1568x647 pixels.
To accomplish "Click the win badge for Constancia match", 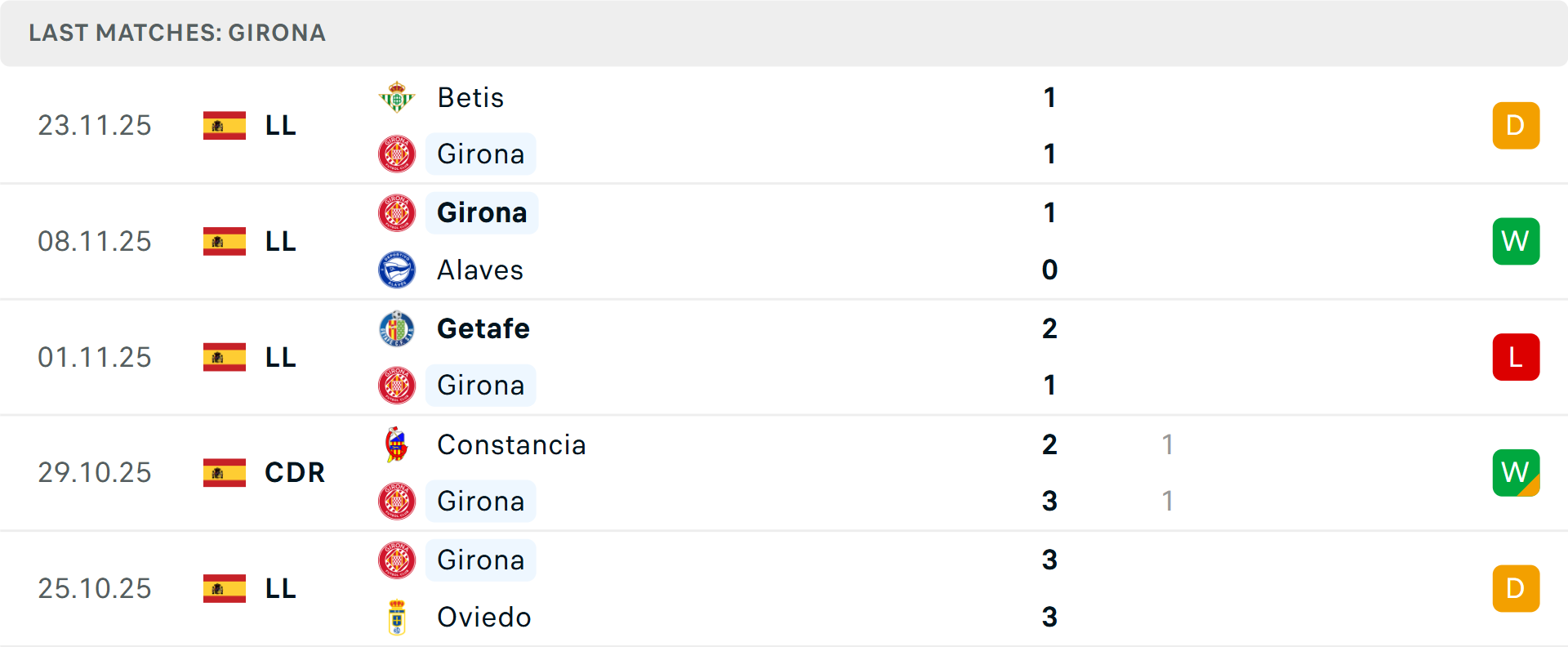I will [1516, 472].
